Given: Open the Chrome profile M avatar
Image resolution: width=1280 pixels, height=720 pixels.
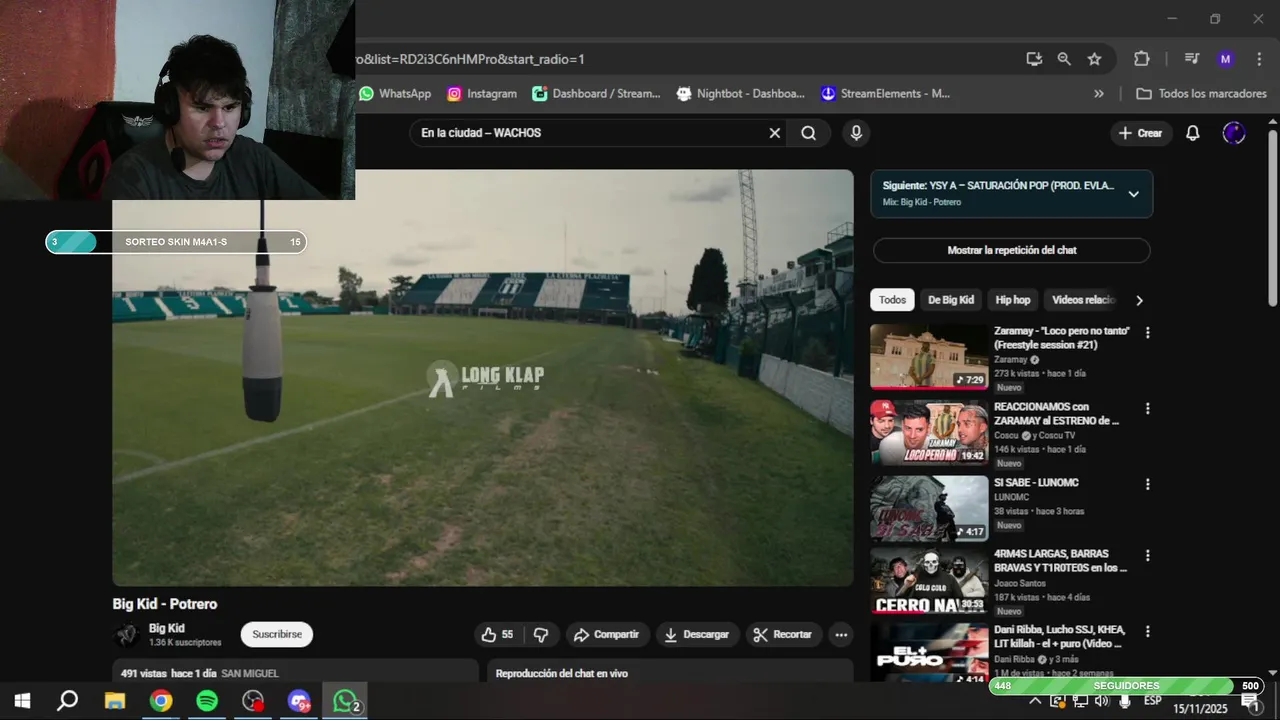Looking at the screenshot, I should (1225, 59).
